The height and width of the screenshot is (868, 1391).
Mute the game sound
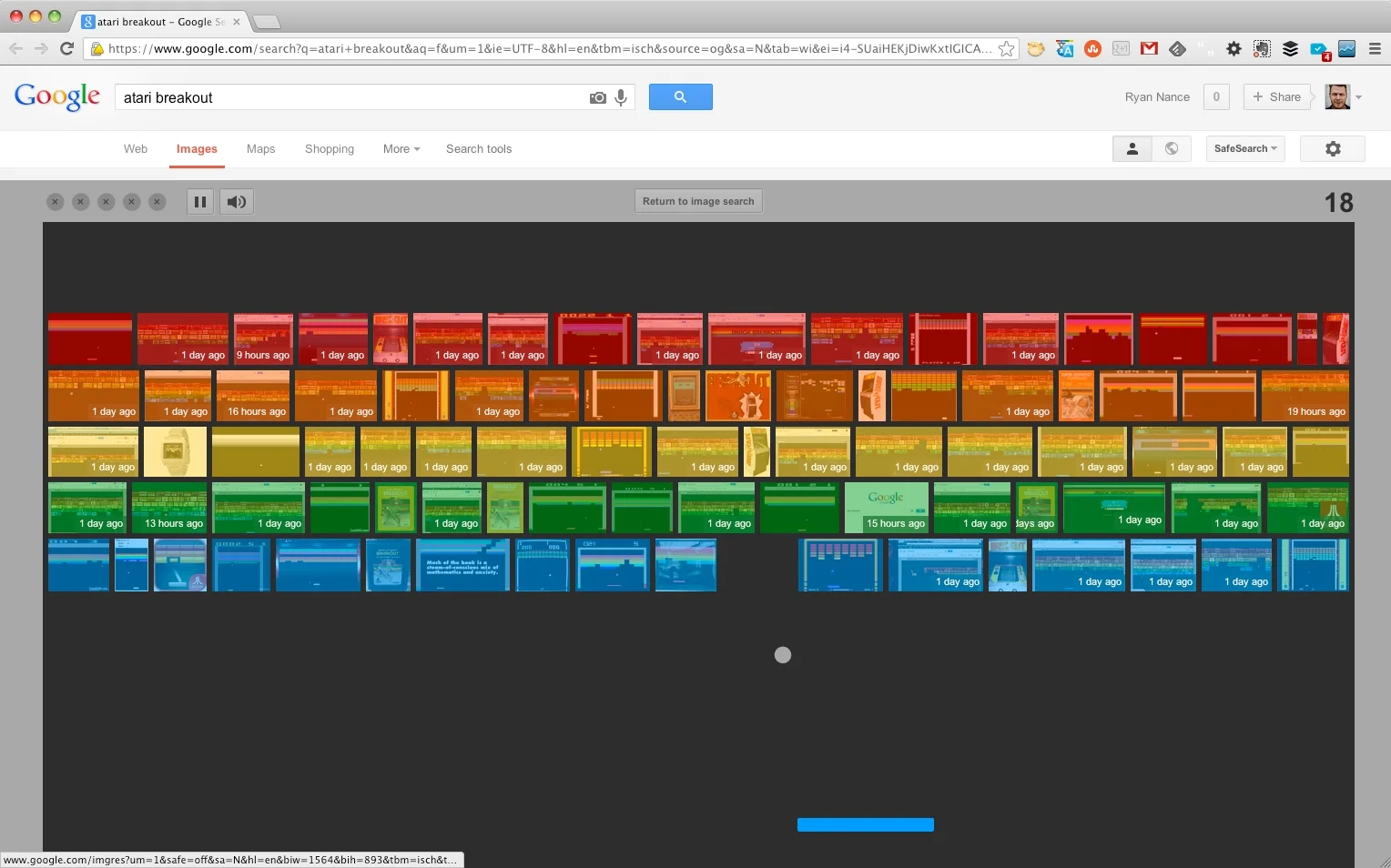point(237,202)
